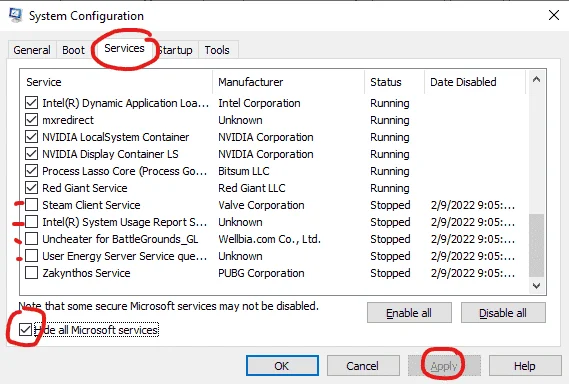Click the Apply button
Screen dimensions: 569x384
click(x=444, y=366)
